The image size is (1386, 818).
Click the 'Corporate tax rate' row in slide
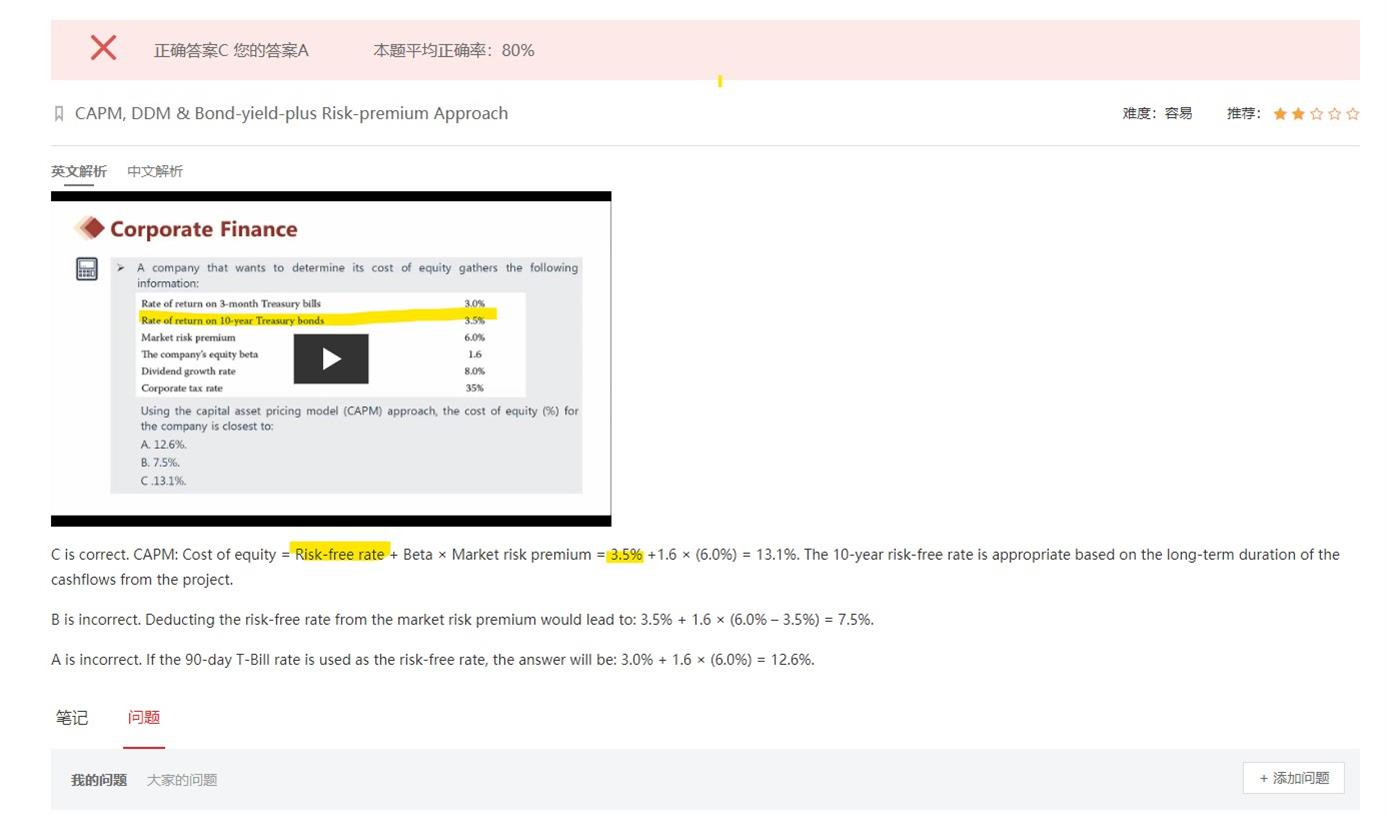click(x=313, y=388)
